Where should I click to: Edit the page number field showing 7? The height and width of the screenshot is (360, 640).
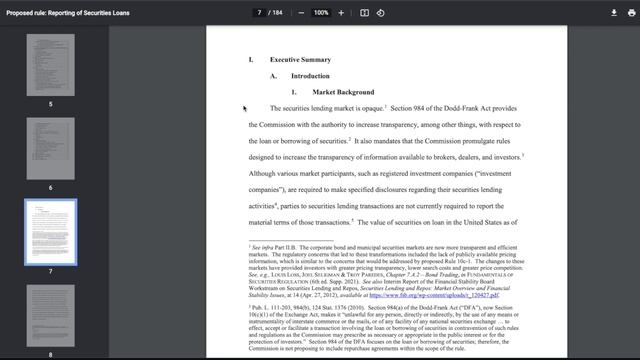tap(259, 13)
